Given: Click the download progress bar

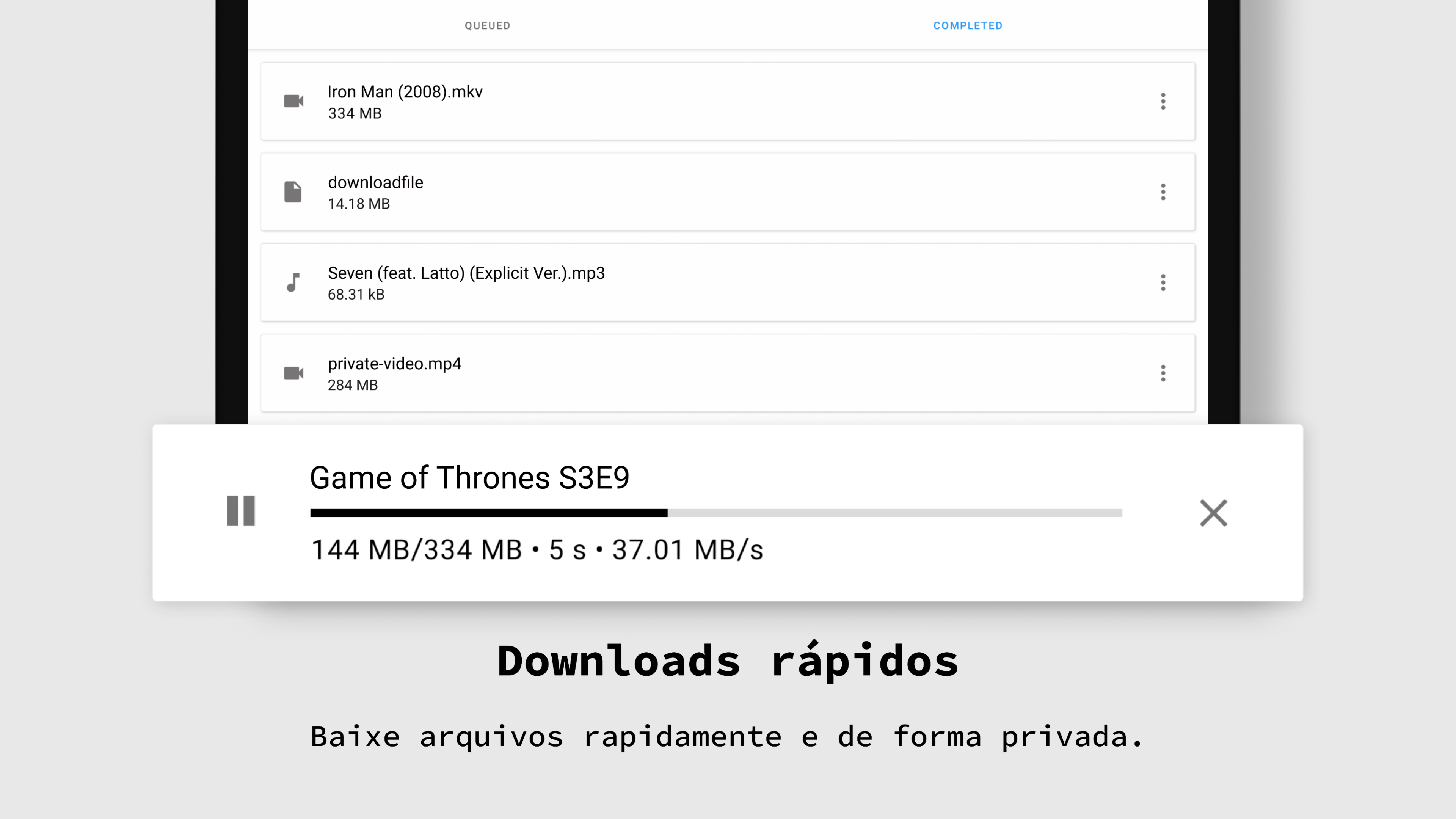Looking at the screenshot, I should click(x=716, y=513).
